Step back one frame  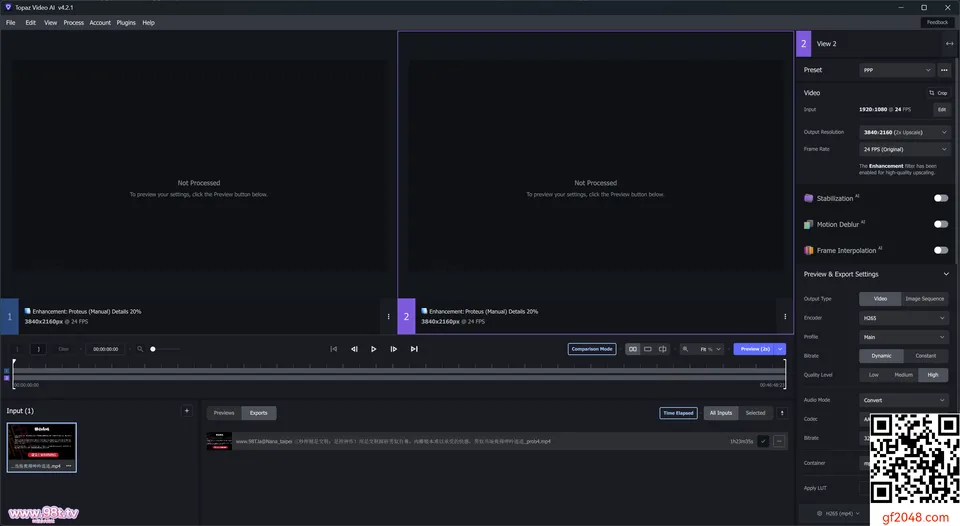(354, 349)
